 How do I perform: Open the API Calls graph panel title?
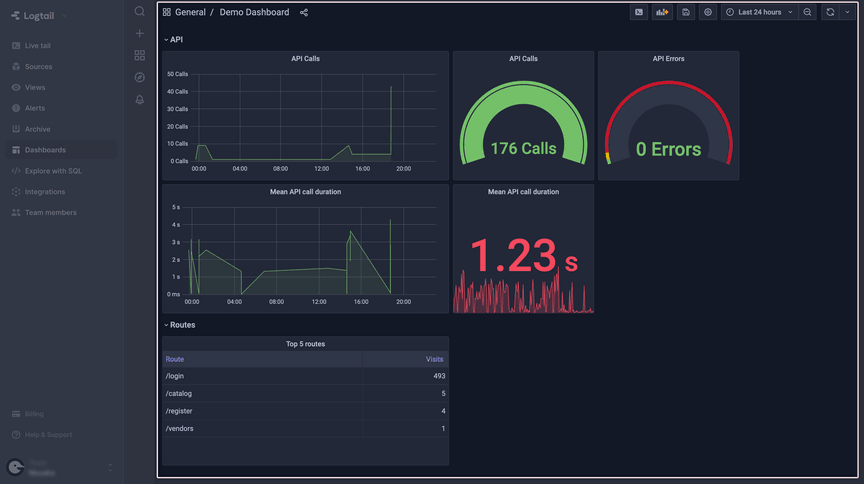(x=305, y=58)
